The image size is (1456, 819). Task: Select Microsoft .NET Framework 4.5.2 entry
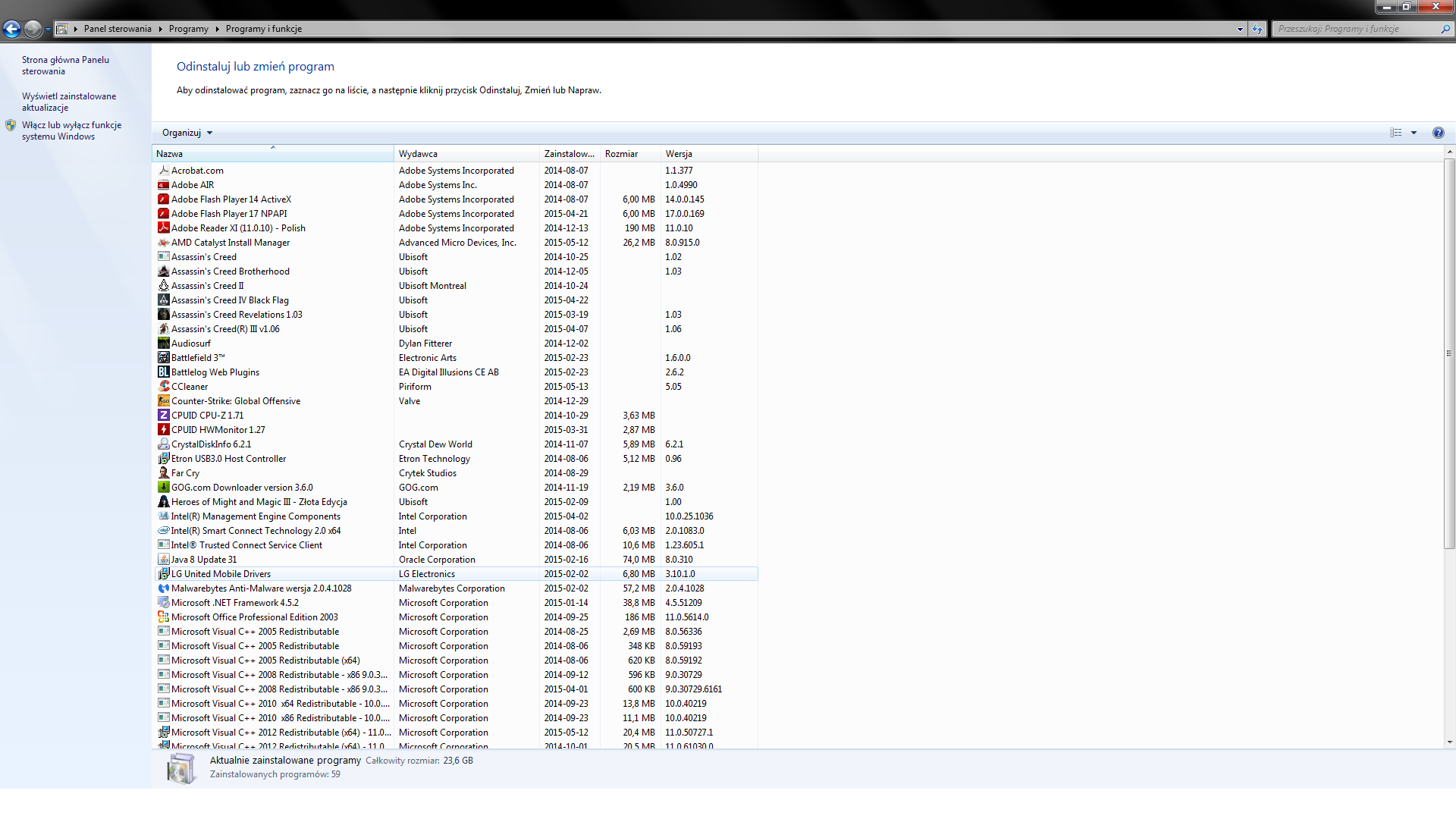click(x=457, y=603)
